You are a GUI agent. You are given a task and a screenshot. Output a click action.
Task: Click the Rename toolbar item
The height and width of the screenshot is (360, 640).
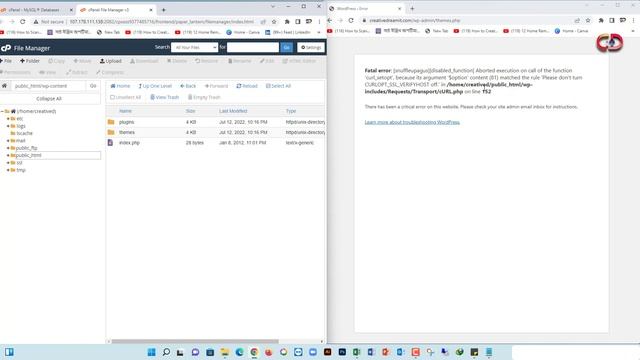(x=240, y=61)
